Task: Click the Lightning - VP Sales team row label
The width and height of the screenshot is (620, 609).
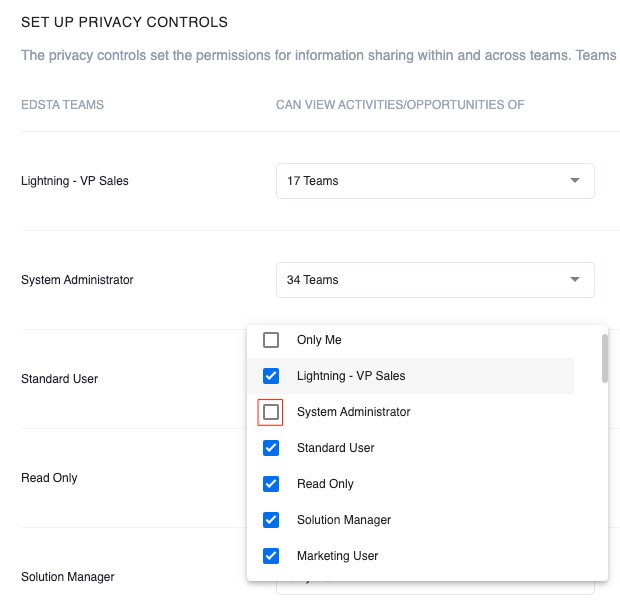Action: [75, 181]
